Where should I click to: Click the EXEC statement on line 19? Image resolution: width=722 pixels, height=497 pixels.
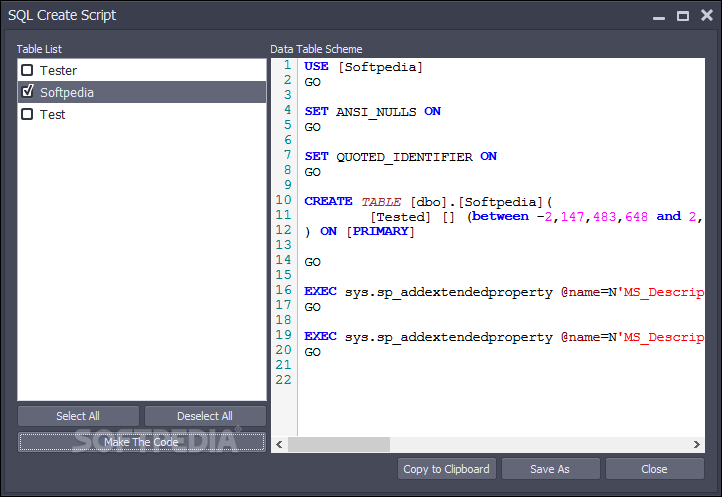(x=504, y=337)
